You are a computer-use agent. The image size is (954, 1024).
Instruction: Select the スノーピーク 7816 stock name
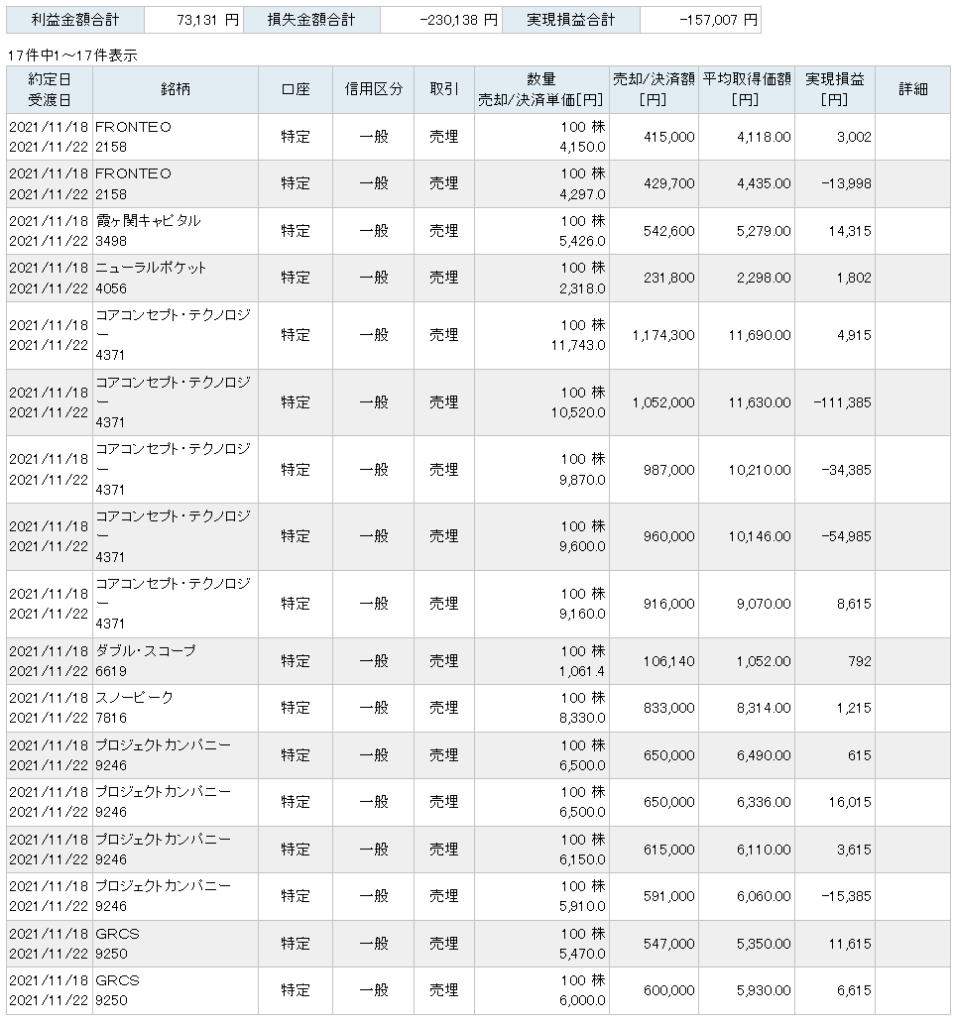coord(135,708)
